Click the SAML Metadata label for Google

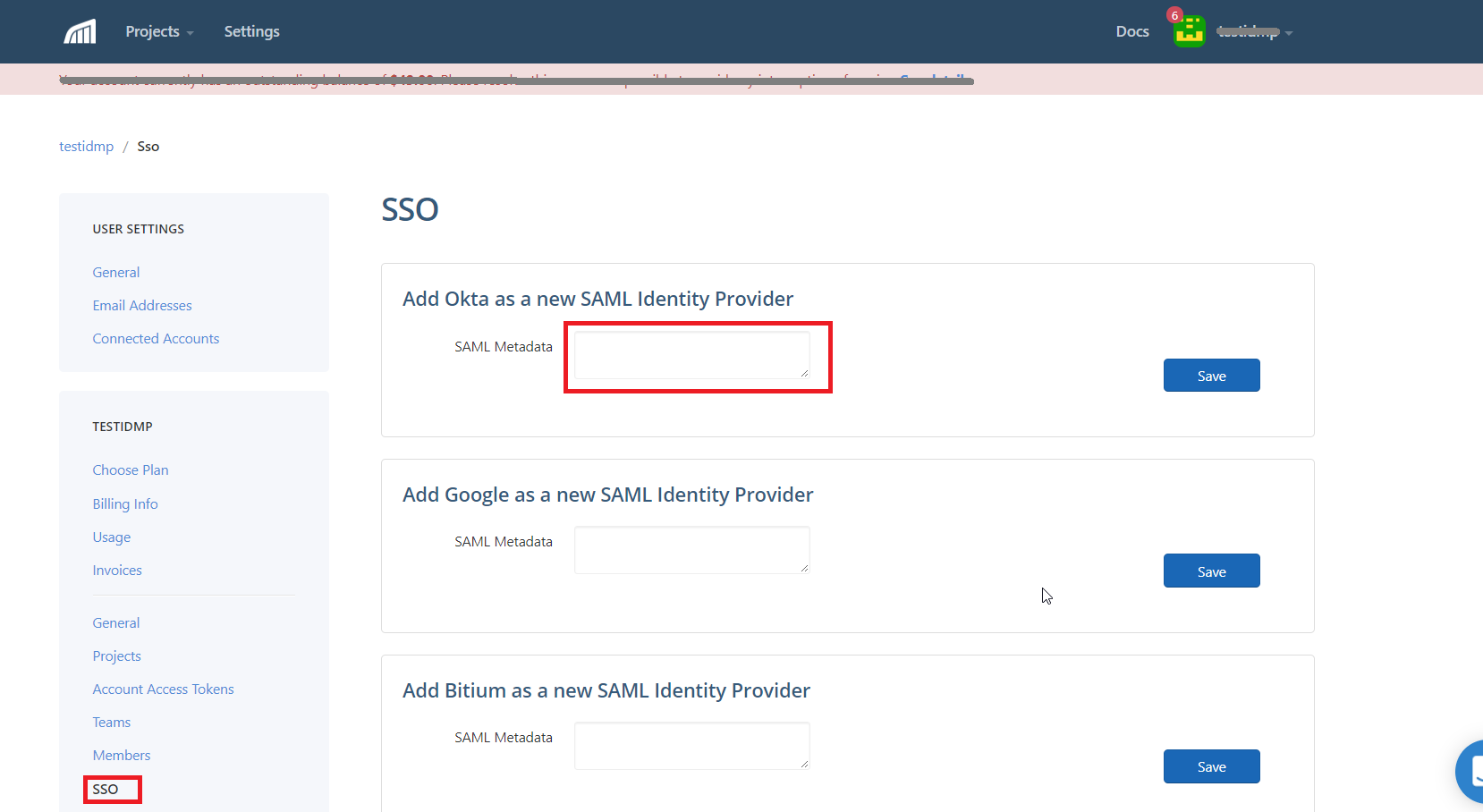pyautogui.click(x=504, y=541)
